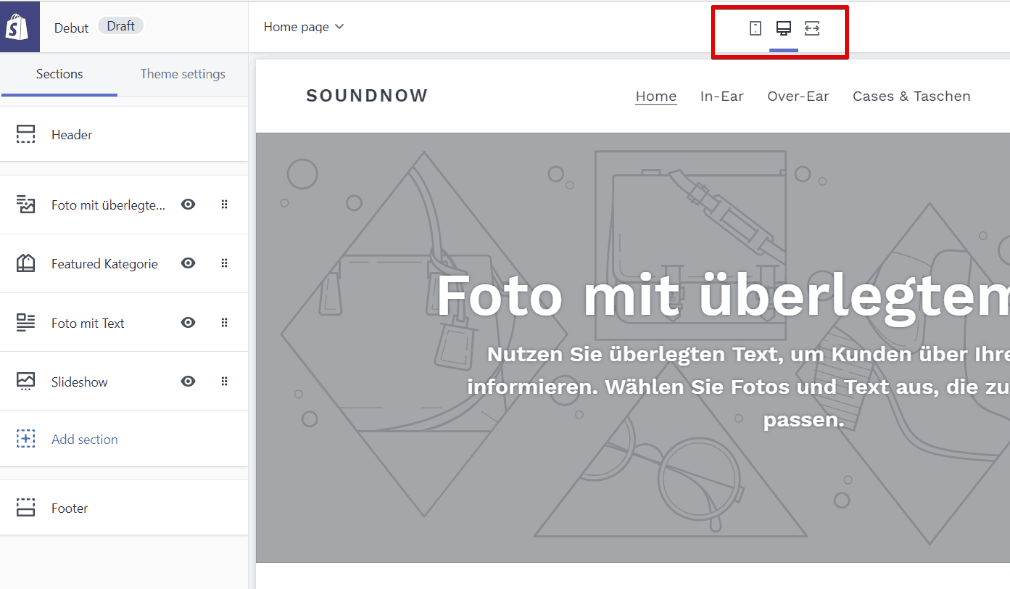The image size is (1010, 589).
Task: Click the Shopify logo icon
Action: coord(17,26)
